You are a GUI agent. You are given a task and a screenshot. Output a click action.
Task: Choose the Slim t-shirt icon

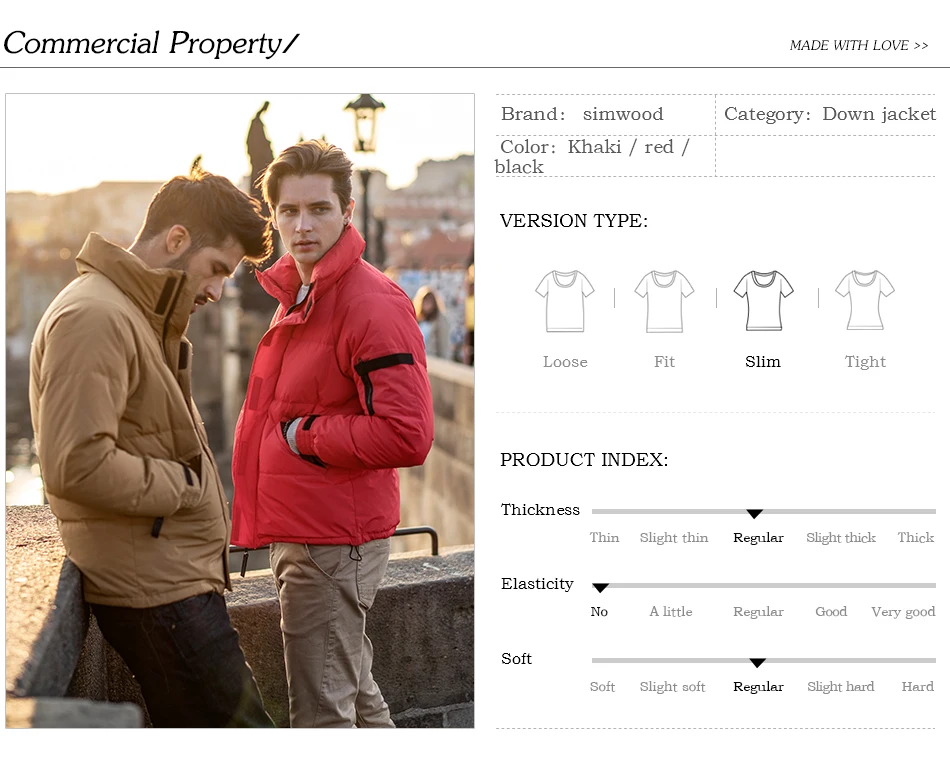[763, 301]
